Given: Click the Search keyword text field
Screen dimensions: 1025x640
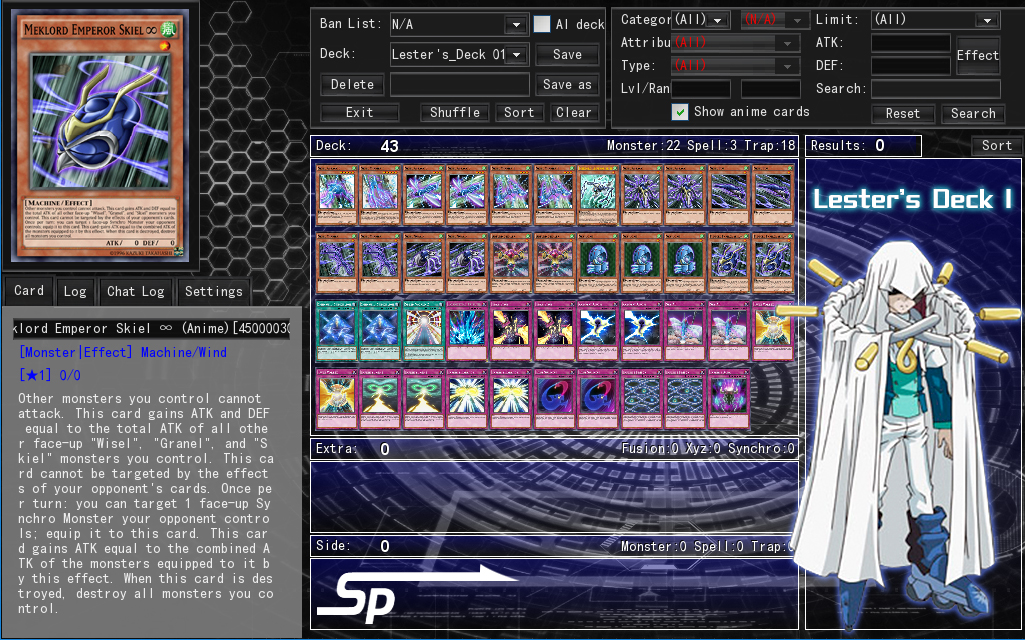Looking at the screenshot, I should pos(935,89).
